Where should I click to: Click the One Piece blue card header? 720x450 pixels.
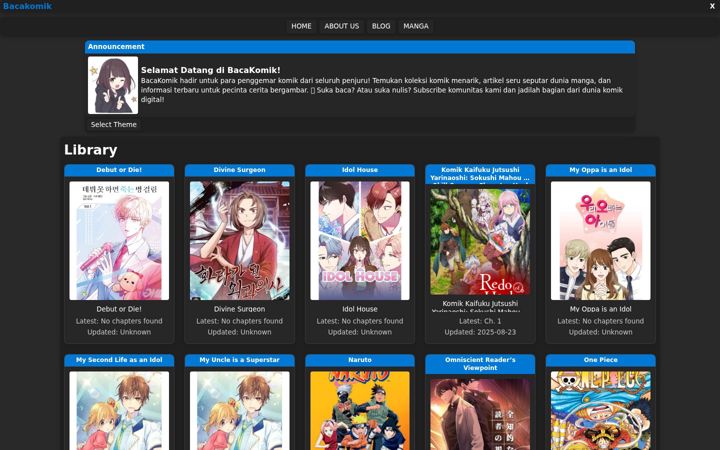click(x=601, y=360)
